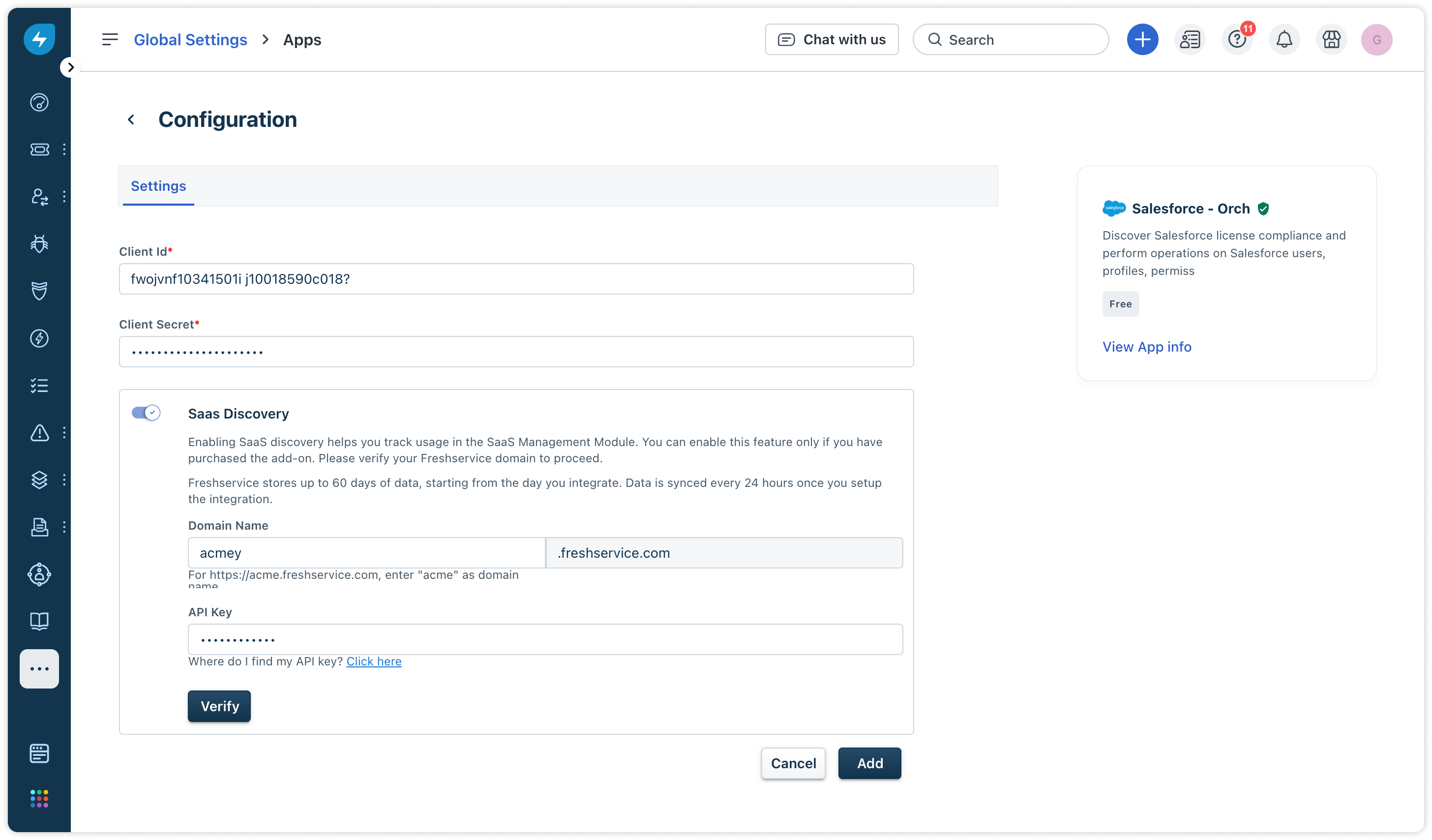Image resolution: width=1432 pixels, height=840 pixels.
Task: Open the notifications bell icon
Action: (x=1283, y=40)
